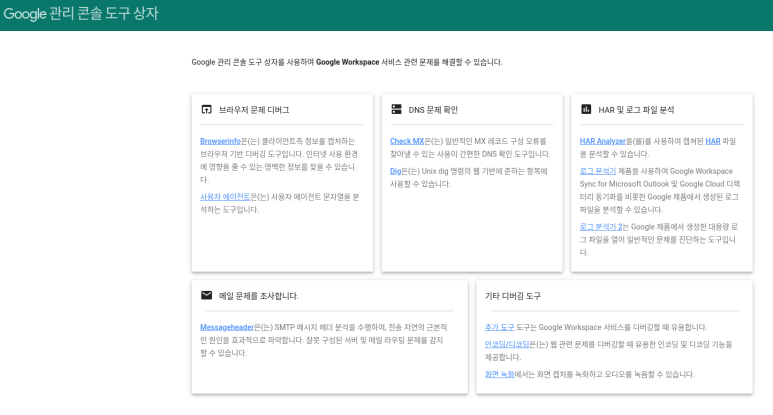Click the DNS server icon
Viewport: 773px width, 415px height.
[x=396, y=109]
